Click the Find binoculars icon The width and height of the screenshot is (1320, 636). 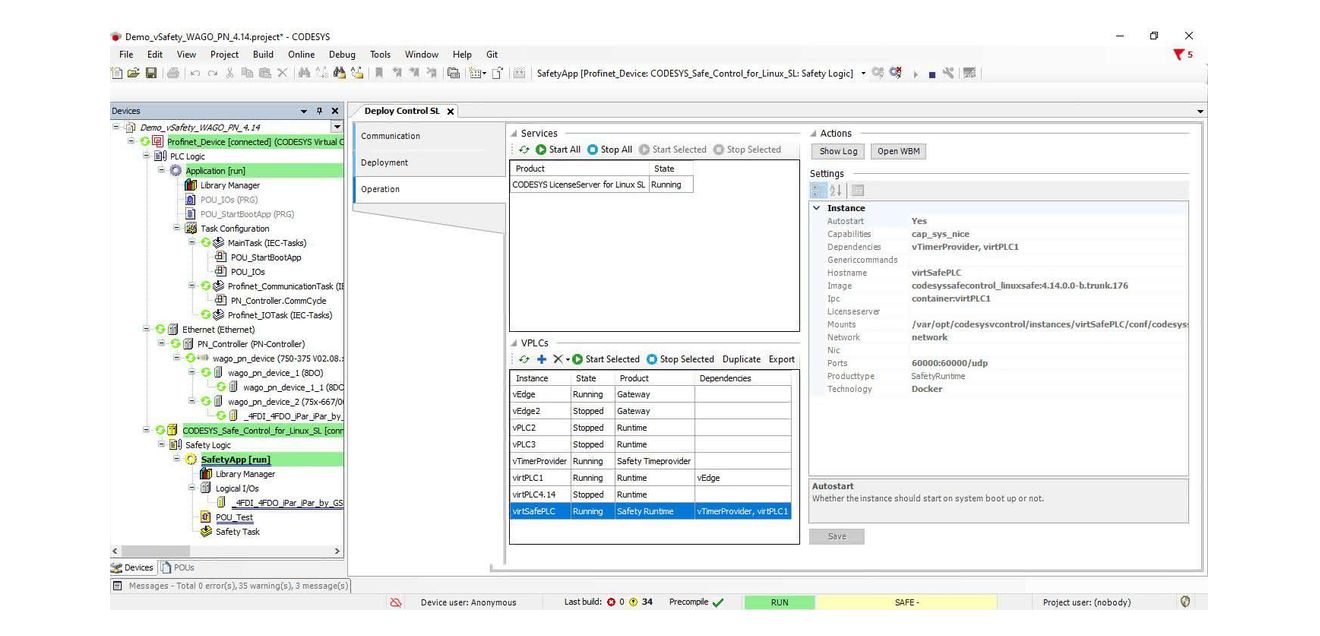click(x=304, y=73)
